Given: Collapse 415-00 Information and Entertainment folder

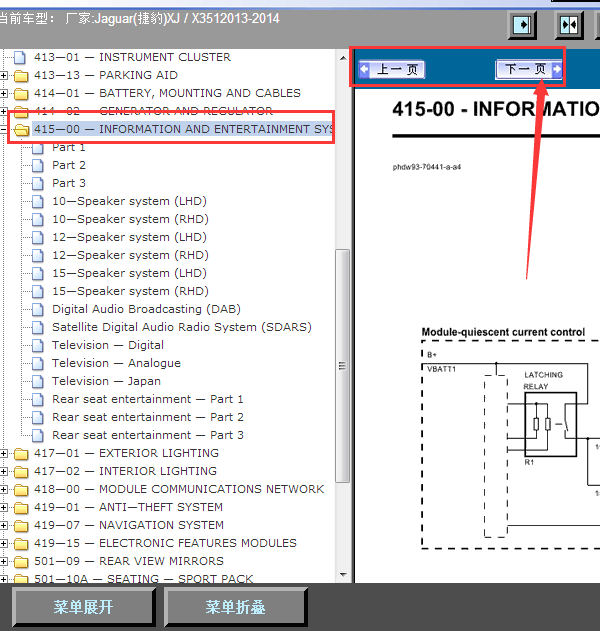Looking at the screenshot, I should click(x=3, y=129).
